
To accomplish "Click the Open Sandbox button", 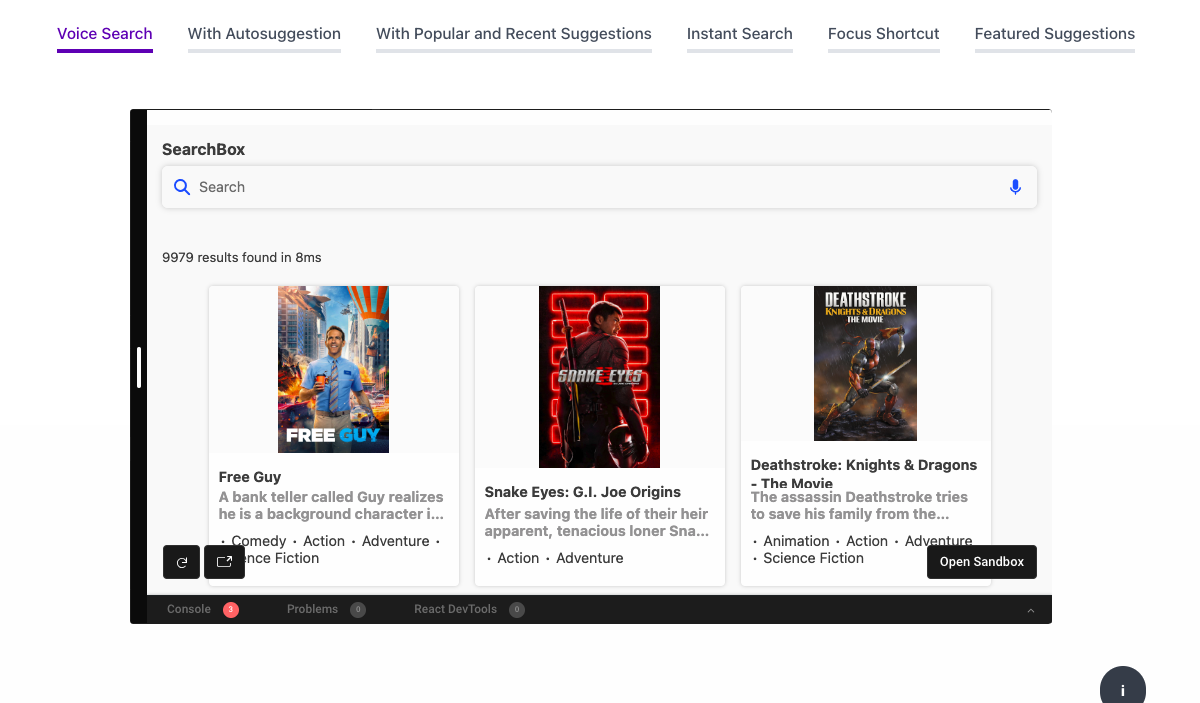I will point(981,562).
